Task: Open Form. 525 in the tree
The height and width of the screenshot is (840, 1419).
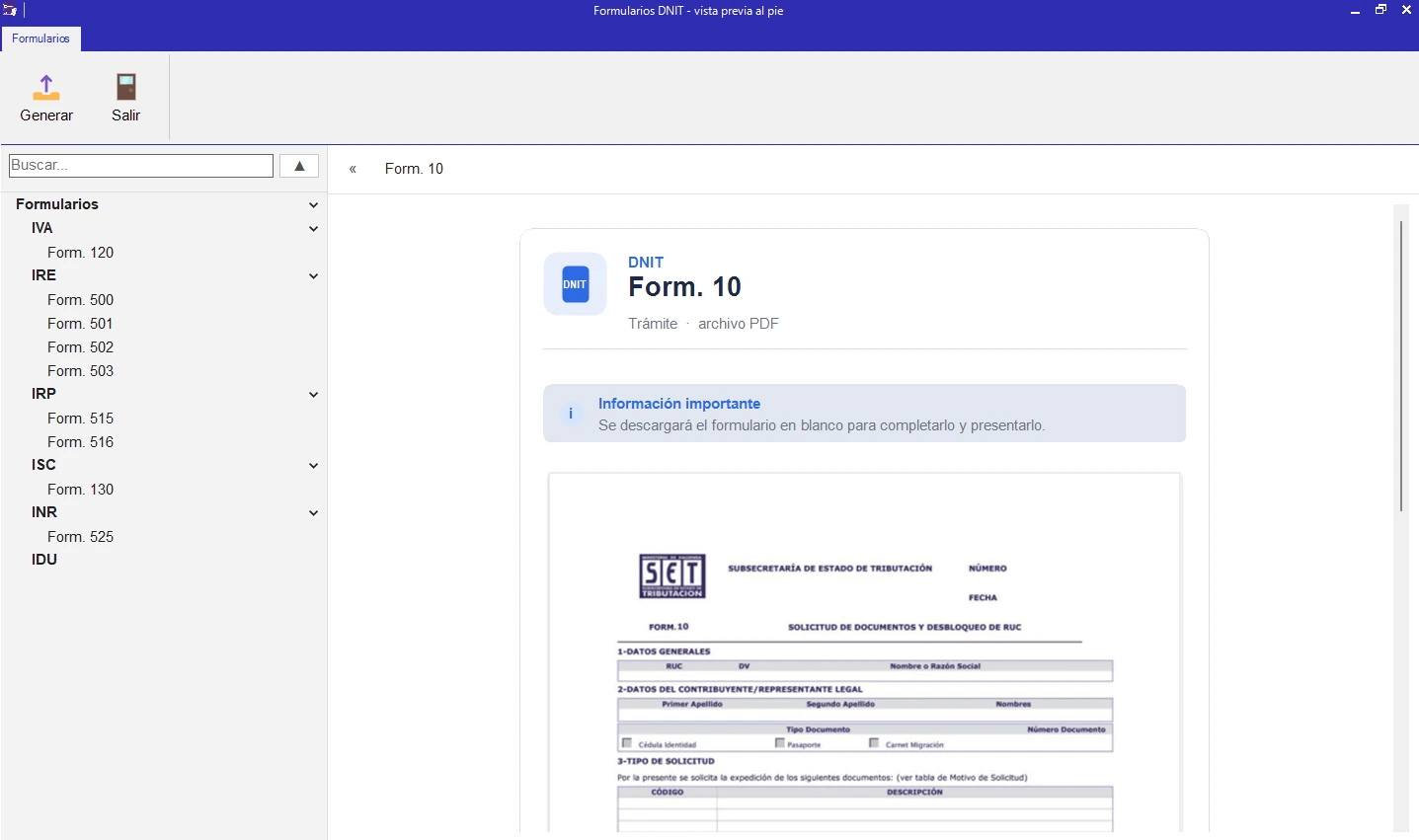Action: 81,537
